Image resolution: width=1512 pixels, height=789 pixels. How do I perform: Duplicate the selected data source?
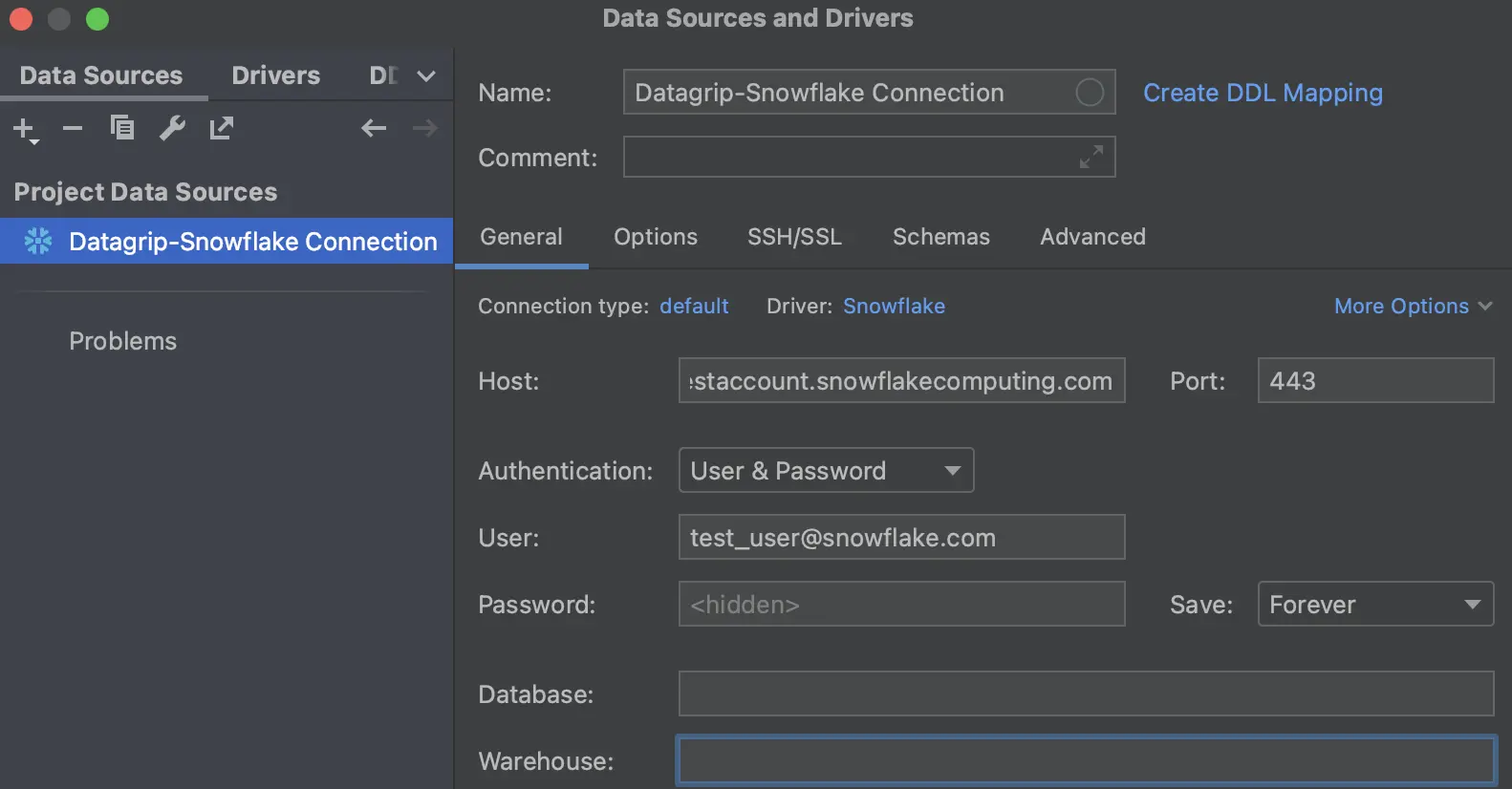pyautogui.click(x=122, y=127)
